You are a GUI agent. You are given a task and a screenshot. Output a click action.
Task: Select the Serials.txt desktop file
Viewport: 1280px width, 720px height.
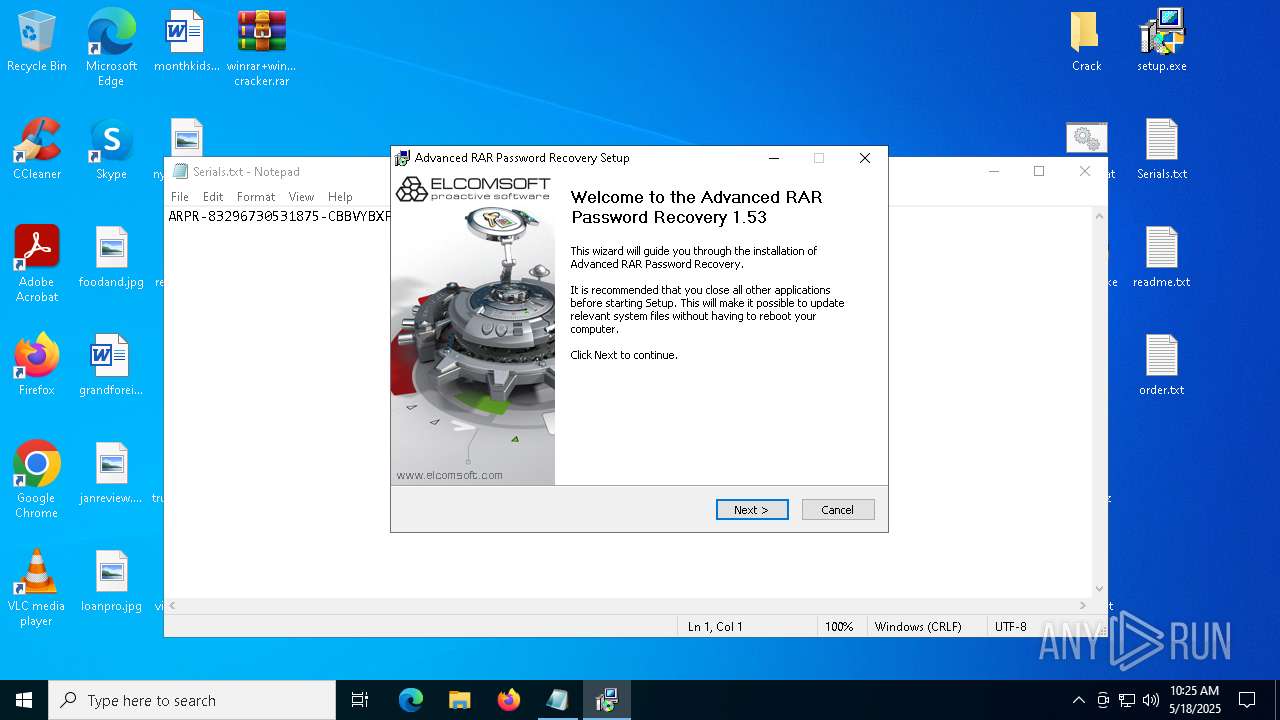(x=1161, y=149)
